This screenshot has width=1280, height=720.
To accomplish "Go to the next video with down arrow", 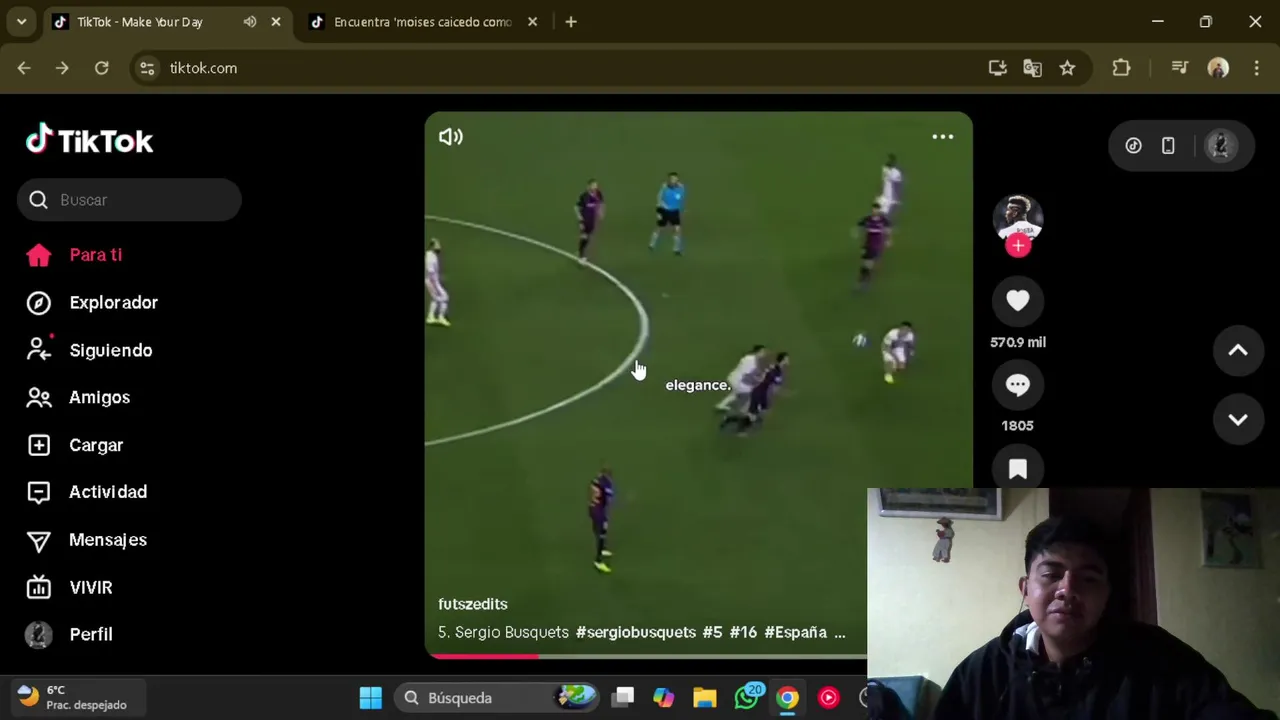I will 1238,420.
